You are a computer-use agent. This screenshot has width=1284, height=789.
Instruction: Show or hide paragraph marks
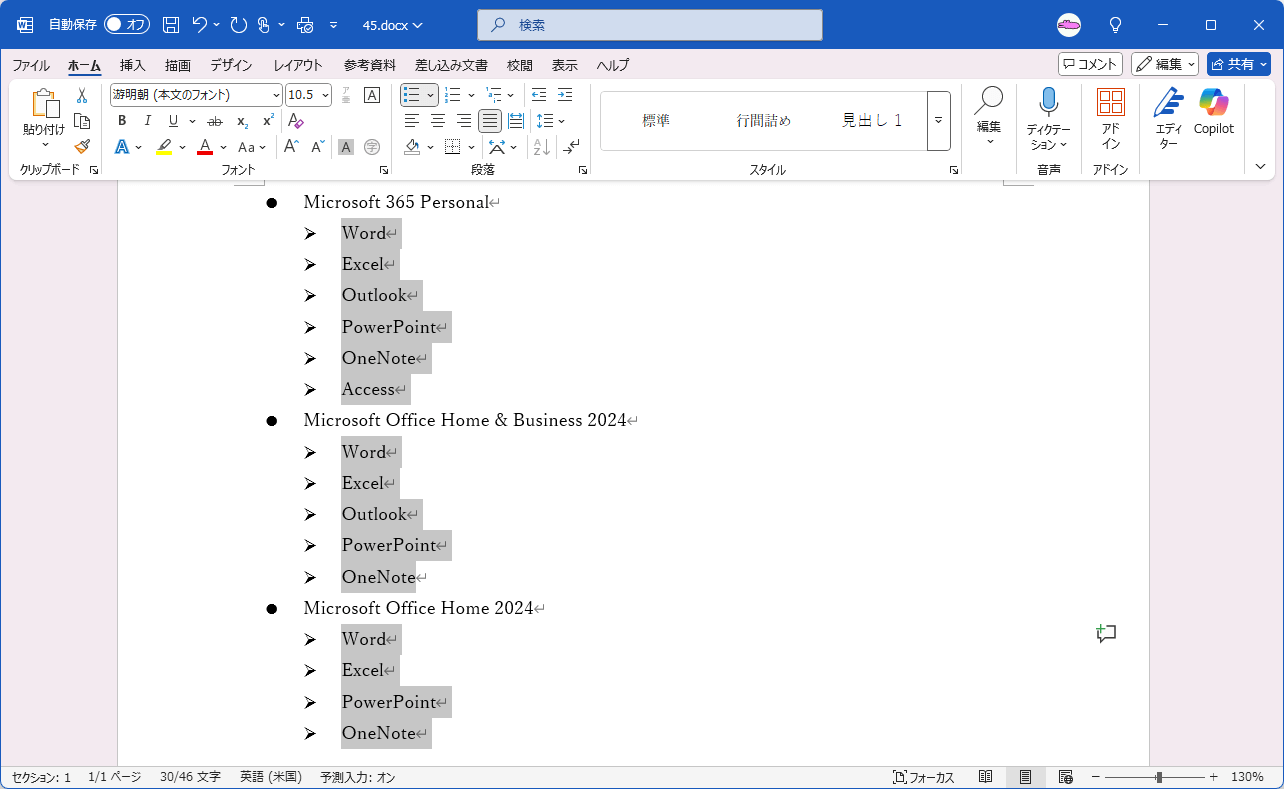point(571,147)
